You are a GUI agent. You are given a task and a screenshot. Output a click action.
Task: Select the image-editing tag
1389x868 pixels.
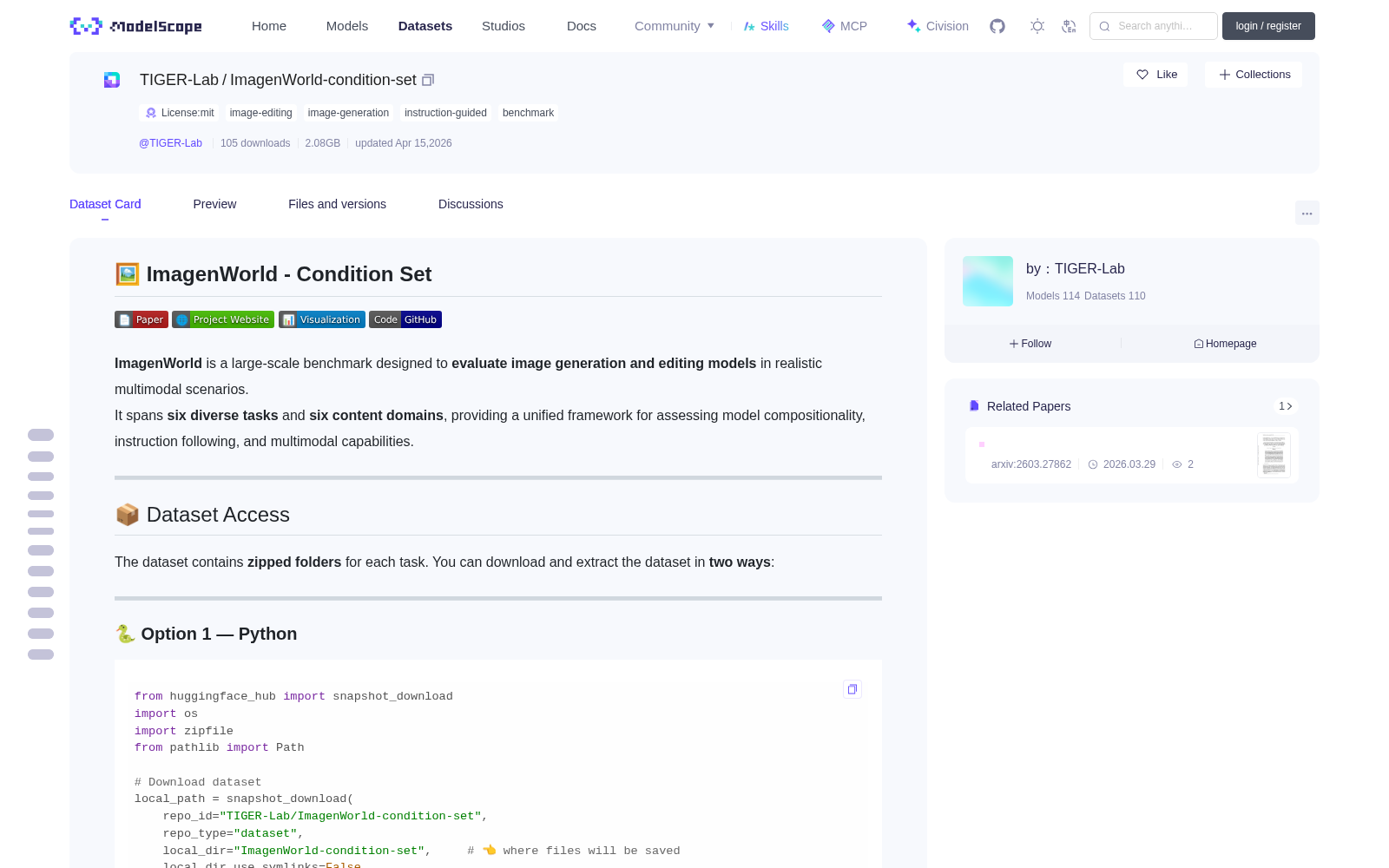pyautogui.click(x=261, y=113)
